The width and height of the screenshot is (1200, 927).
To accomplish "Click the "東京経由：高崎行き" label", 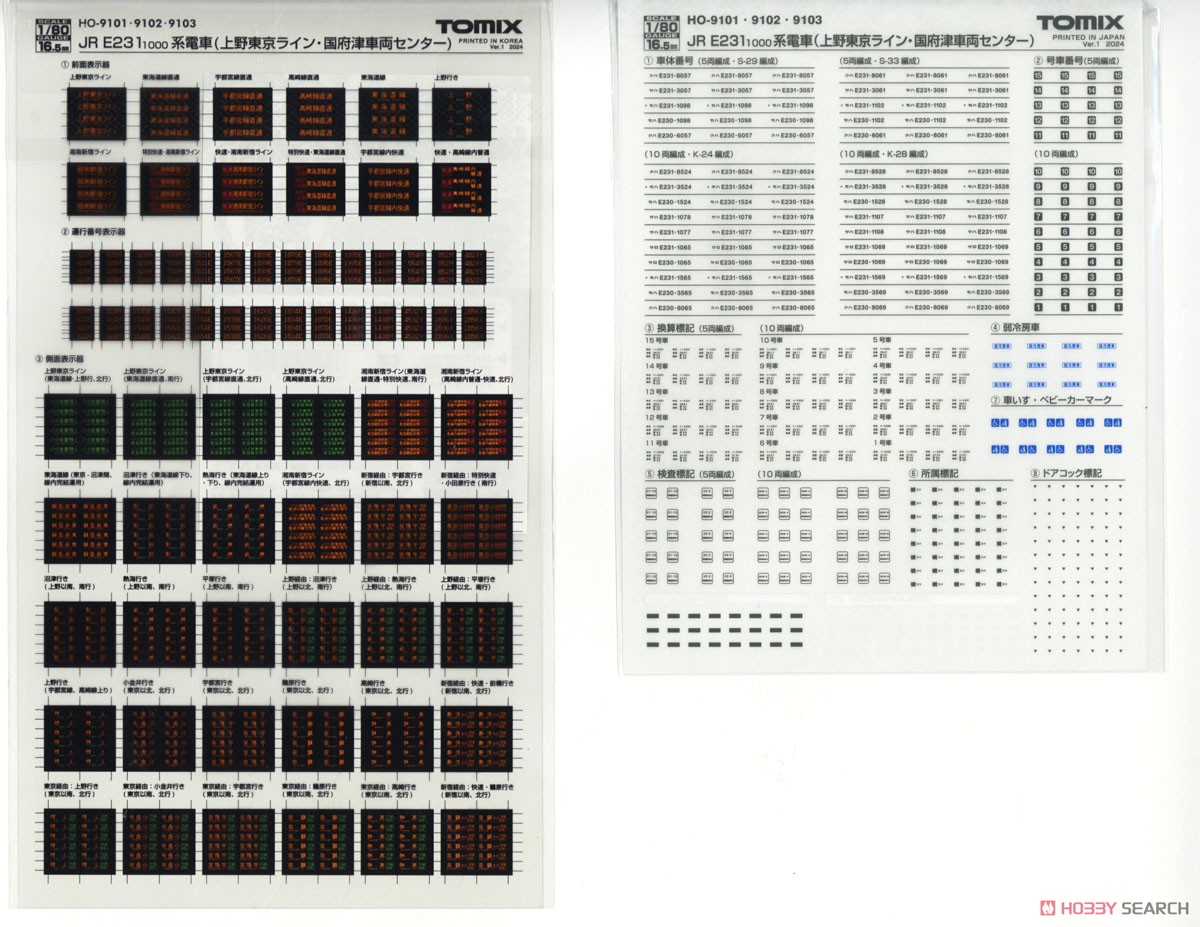I will tap(391, 786).
